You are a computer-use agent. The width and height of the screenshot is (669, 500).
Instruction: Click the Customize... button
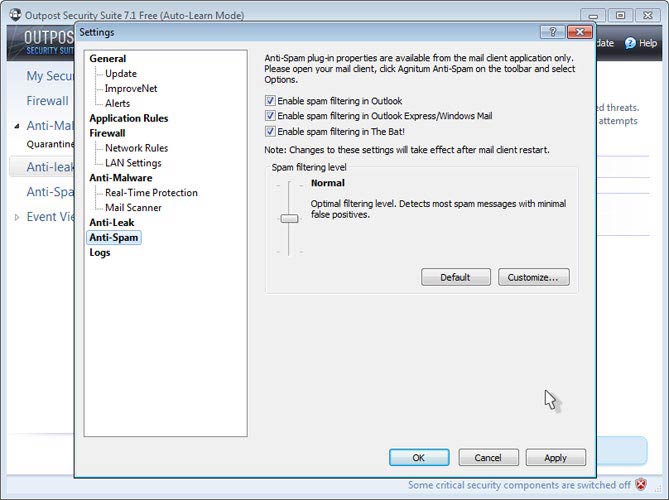[x=538, y=277]
